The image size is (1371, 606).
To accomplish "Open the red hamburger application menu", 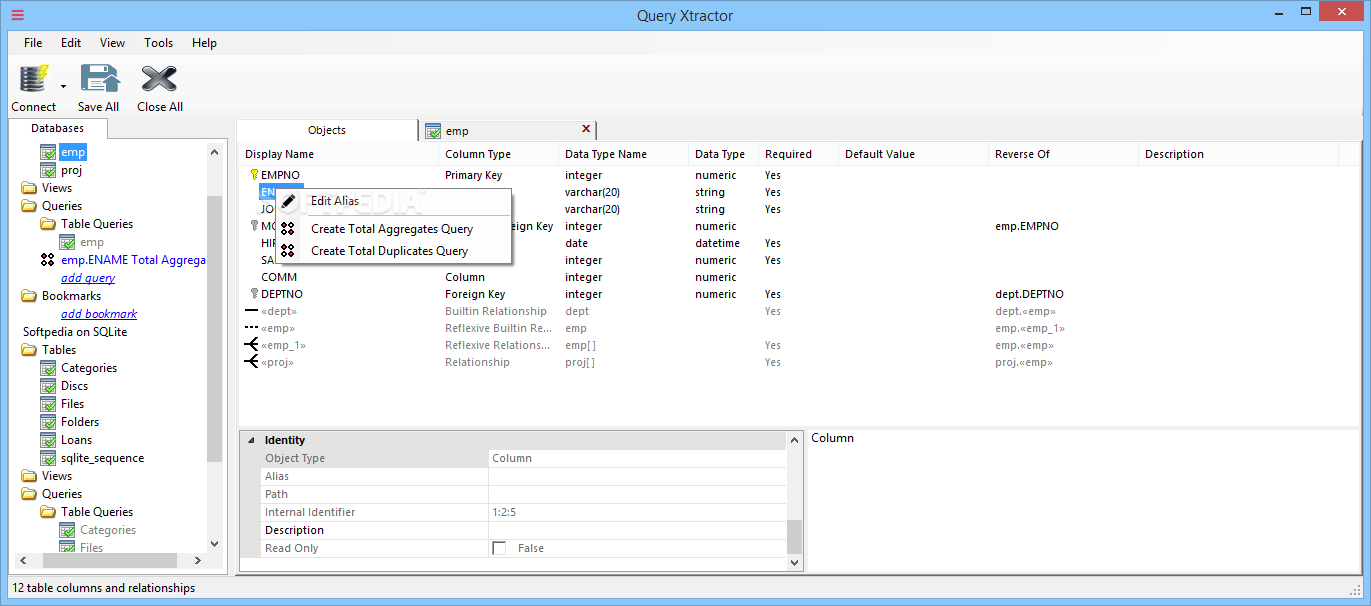I will pyautogui.click(x=17, y=14).
